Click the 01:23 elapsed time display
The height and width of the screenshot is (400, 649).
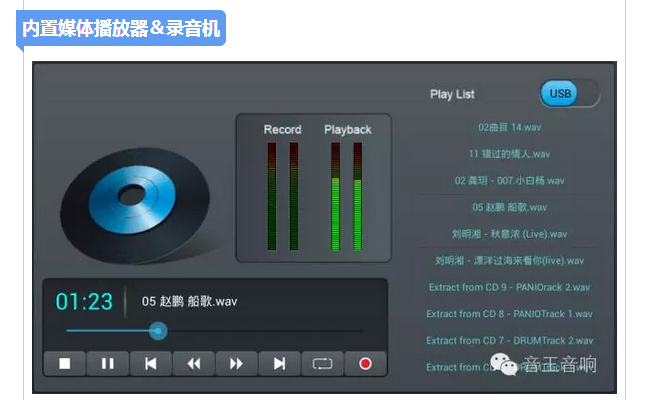point(84,302)
